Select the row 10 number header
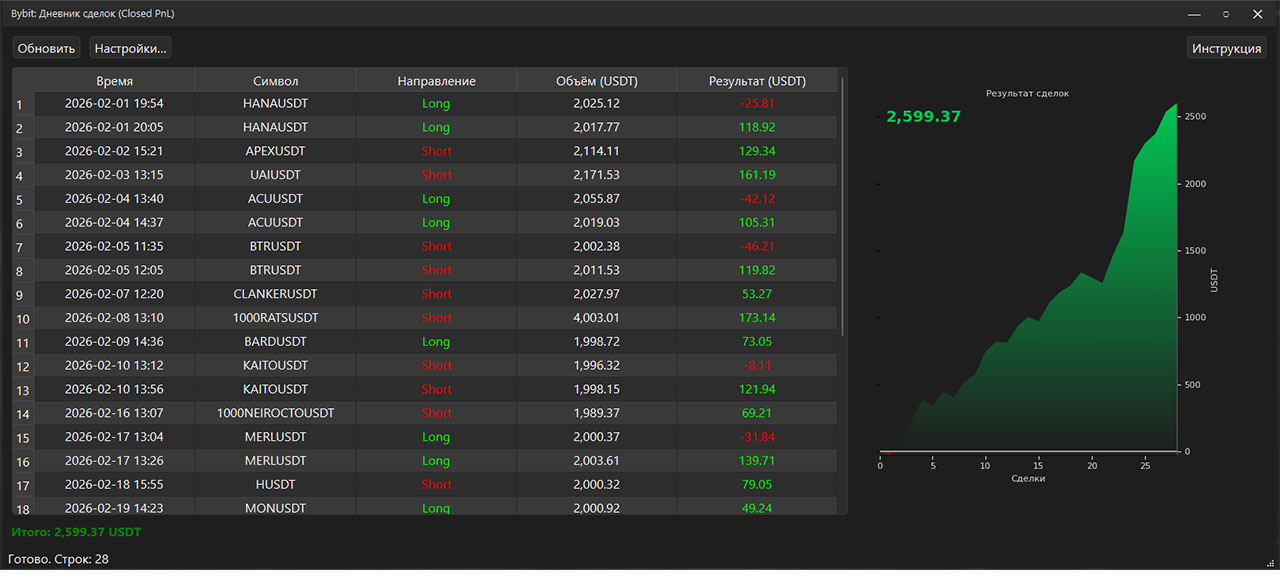Screen dimensions: 1280x580 (22, 318)
